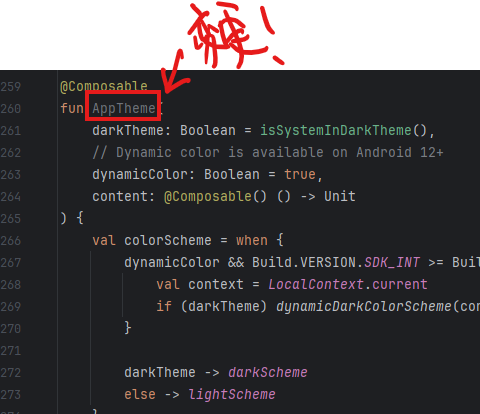Click the Unit return type
Screen dimensions: 480x414
click(340, 196)
